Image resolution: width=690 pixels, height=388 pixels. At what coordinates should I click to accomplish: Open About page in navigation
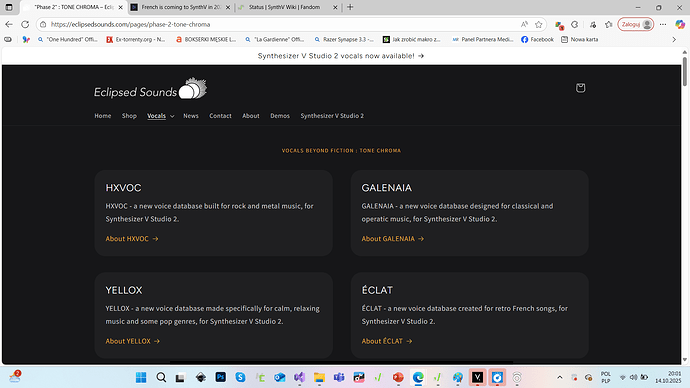251,116
